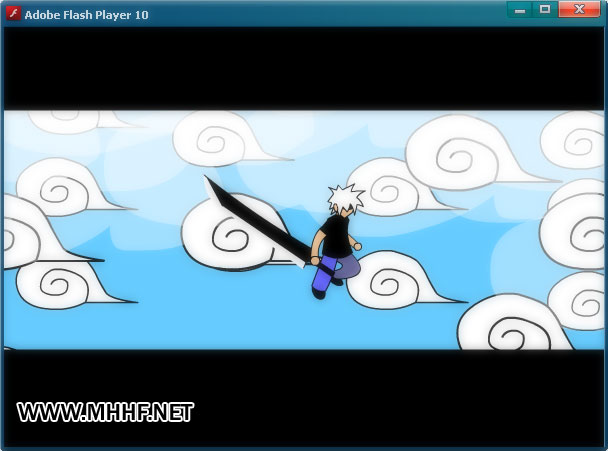Click the character's black shoe
The height and width of the screenshot is (451, 608).
pos(319,293)
